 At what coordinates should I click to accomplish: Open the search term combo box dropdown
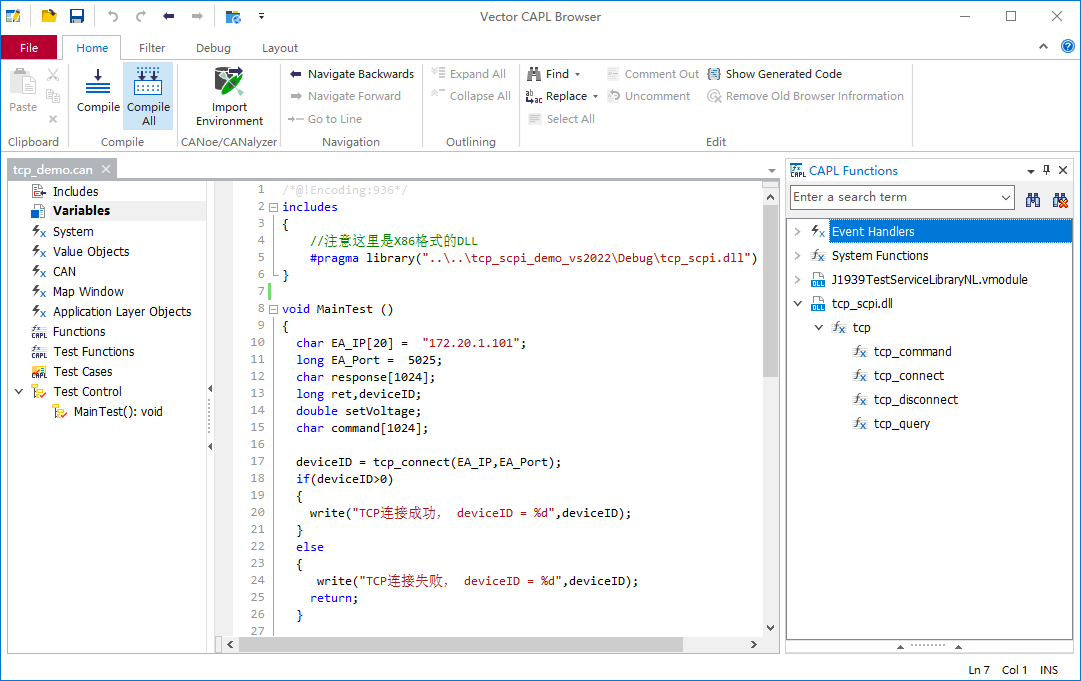click(x=1006, y=197)
